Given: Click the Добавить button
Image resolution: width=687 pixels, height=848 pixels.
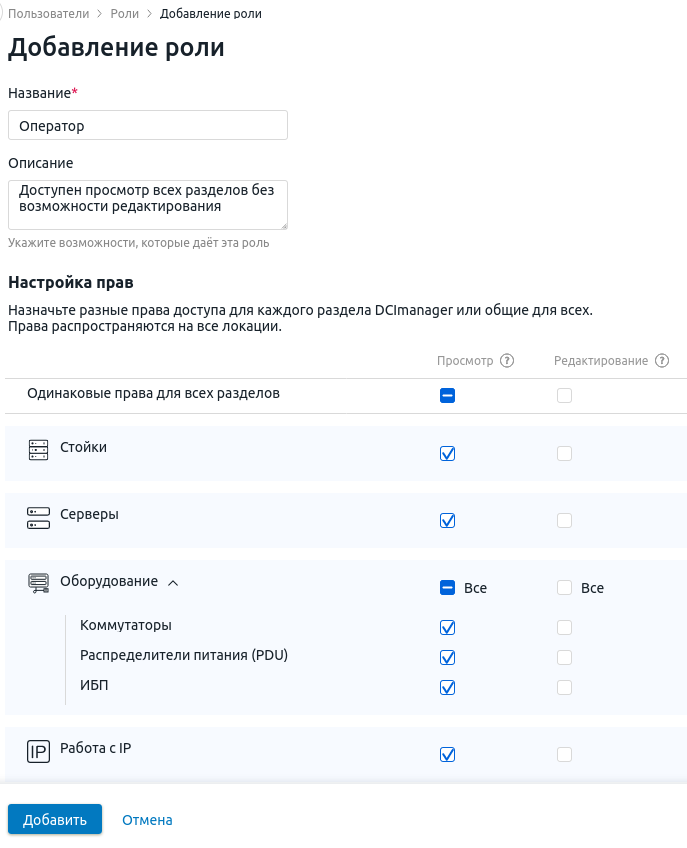Looking at the screenshot, I should click(x=55, y=819).
